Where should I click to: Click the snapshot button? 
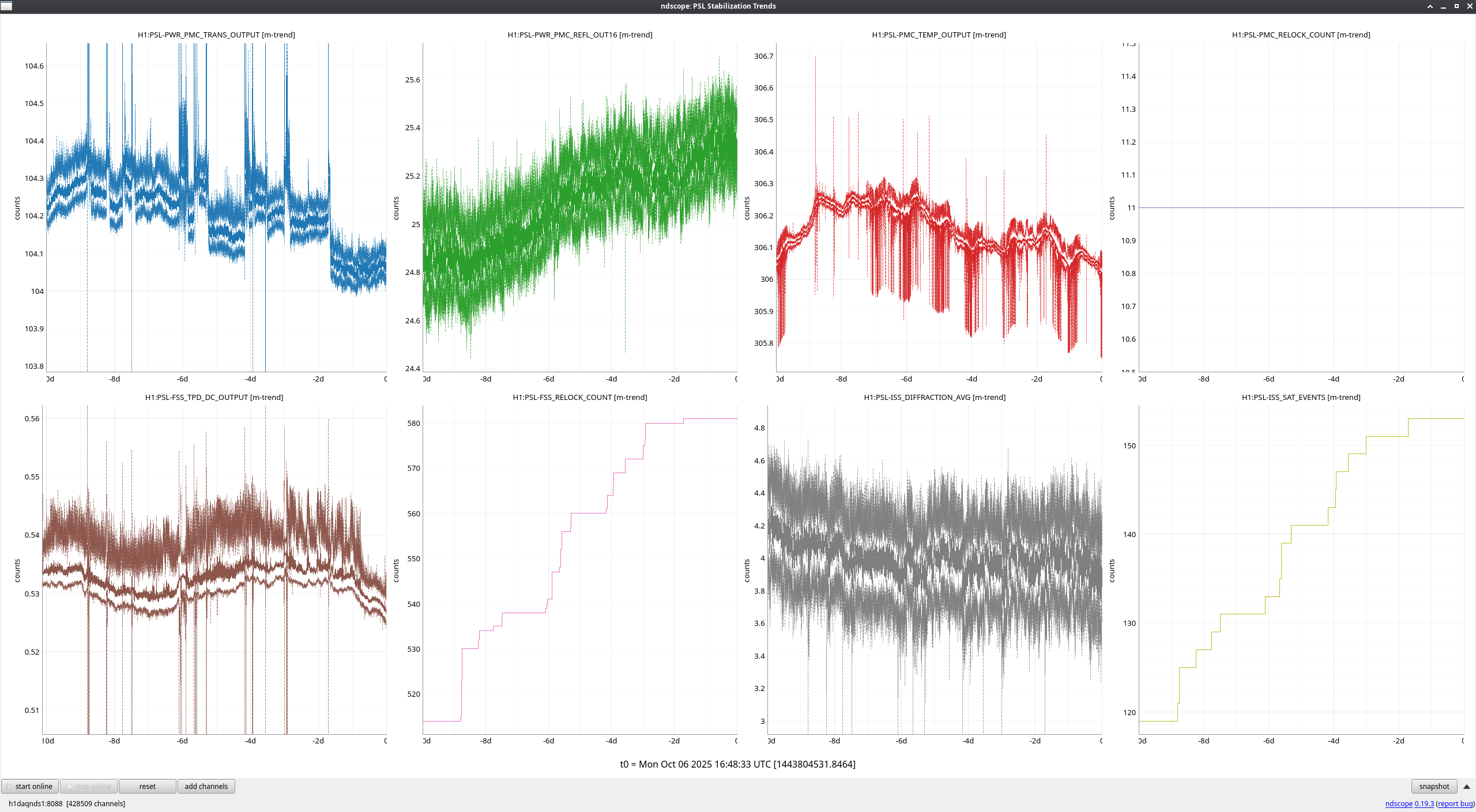[x=1433, y=786]
